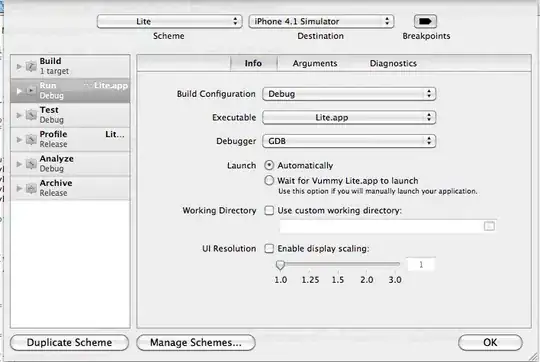
Task: Click the Build action hammer icon
Action: coord(31,66)
